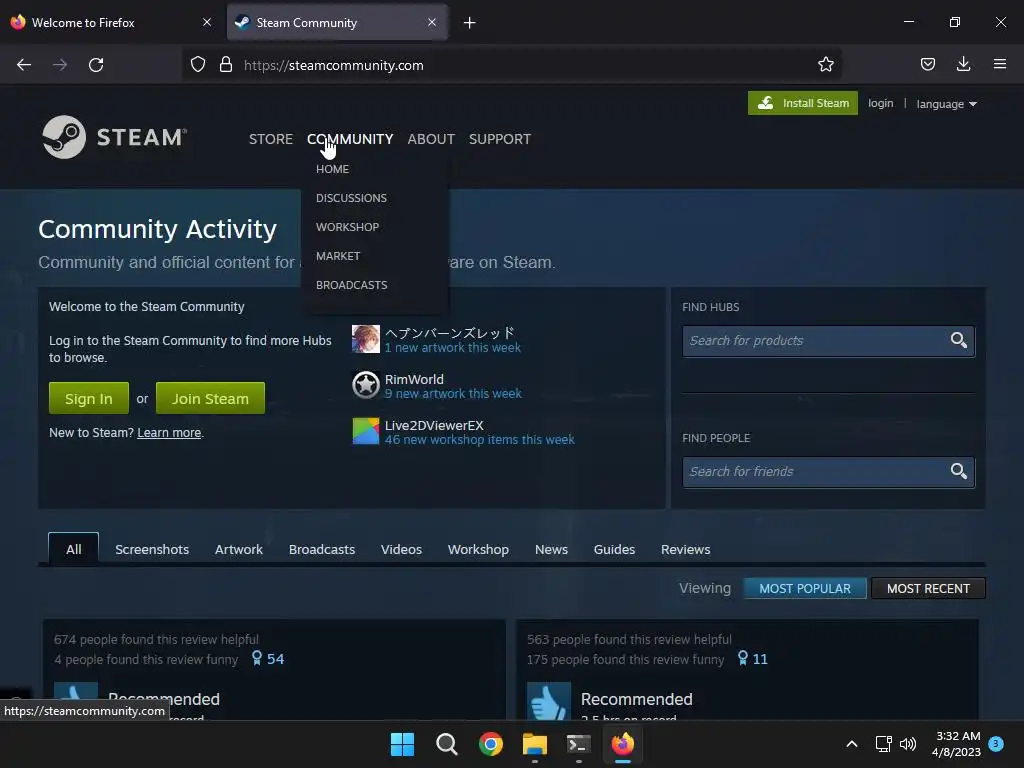Switch to the Artwork tab
1024x768 pixels.
pos(239,549)
